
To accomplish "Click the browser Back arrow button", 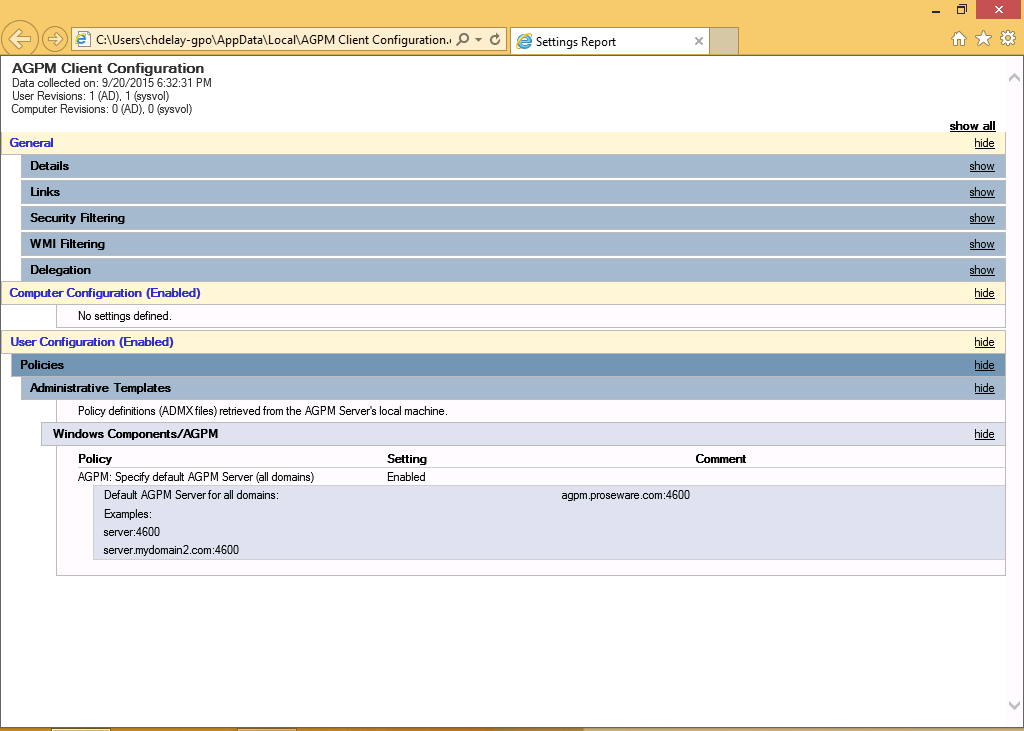I will pyautogui.click(x=20, y=39).
